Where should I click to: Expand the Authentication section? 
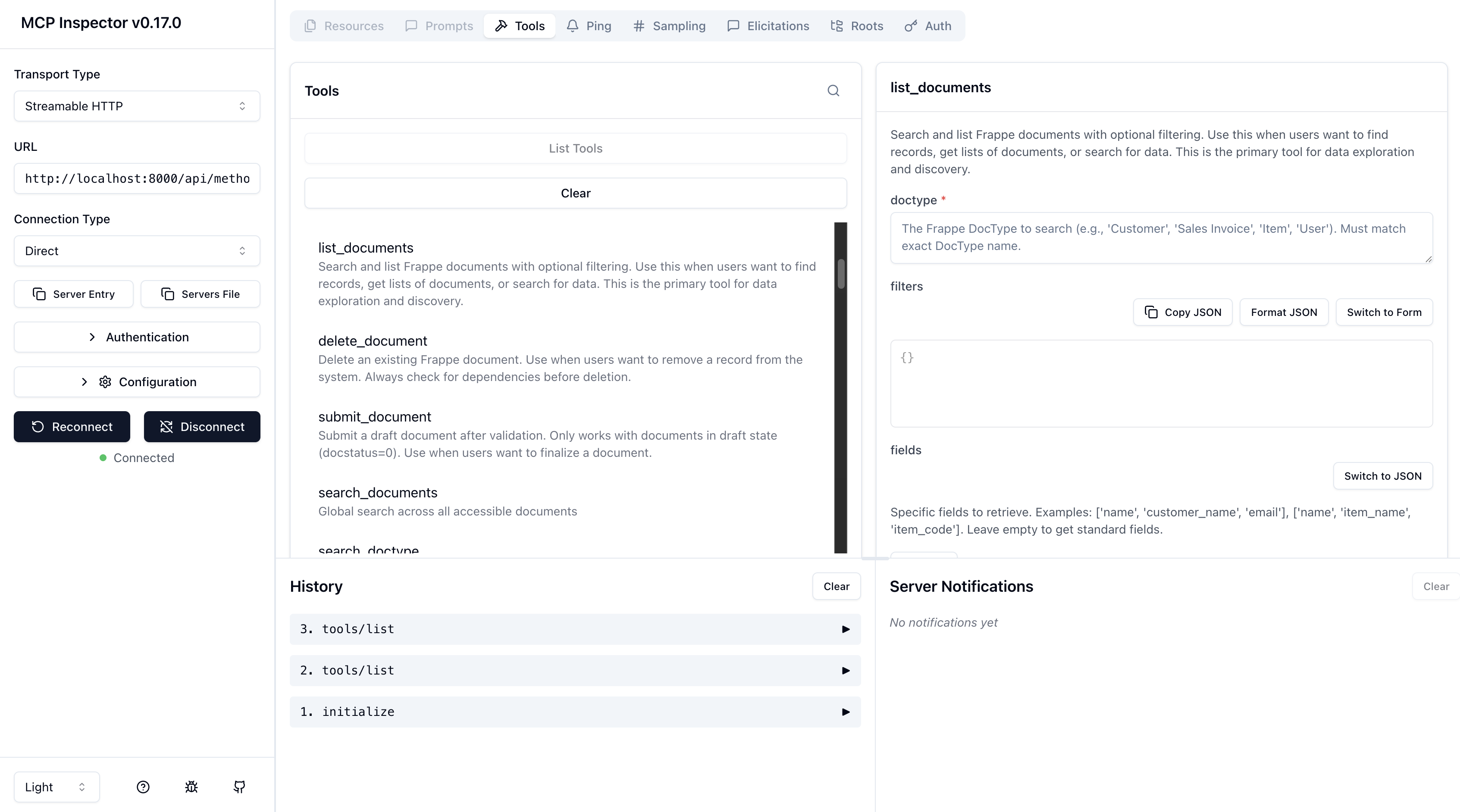(x=137, y=337)
